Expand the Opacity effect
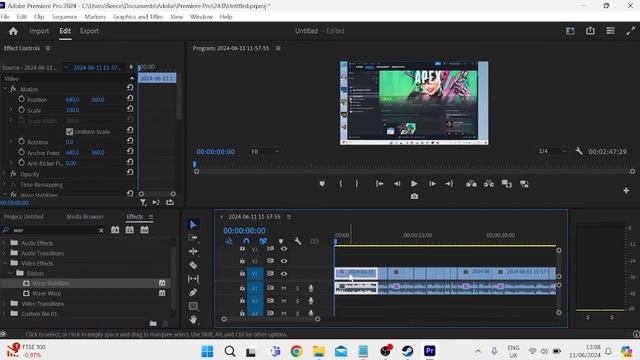The image size is (640, 360). tap(4, 173)
